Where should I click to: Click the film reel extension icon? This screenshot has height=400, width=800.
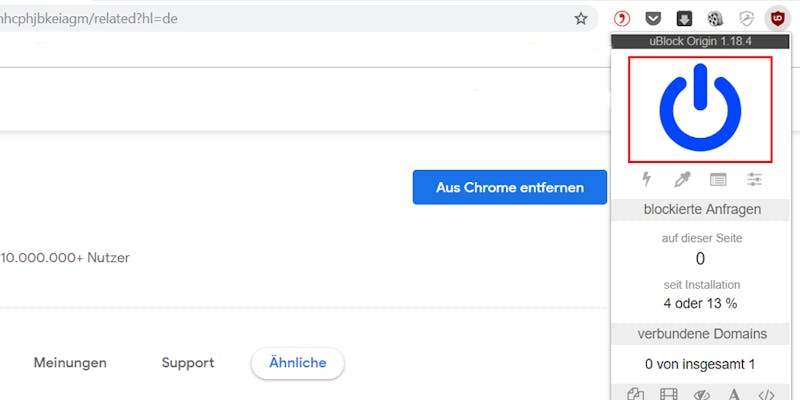[x=715, y=19]
